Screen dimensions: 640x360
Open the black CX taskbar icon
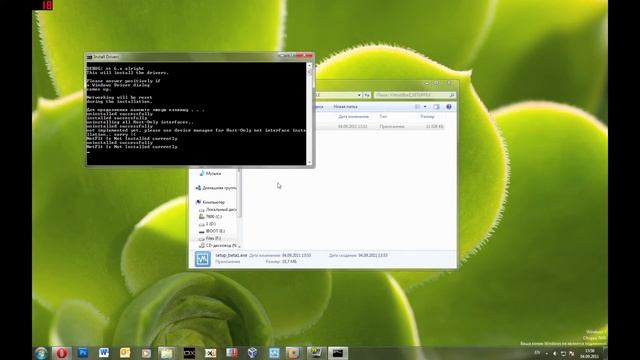pyautogui.click(x=189, y=353)
